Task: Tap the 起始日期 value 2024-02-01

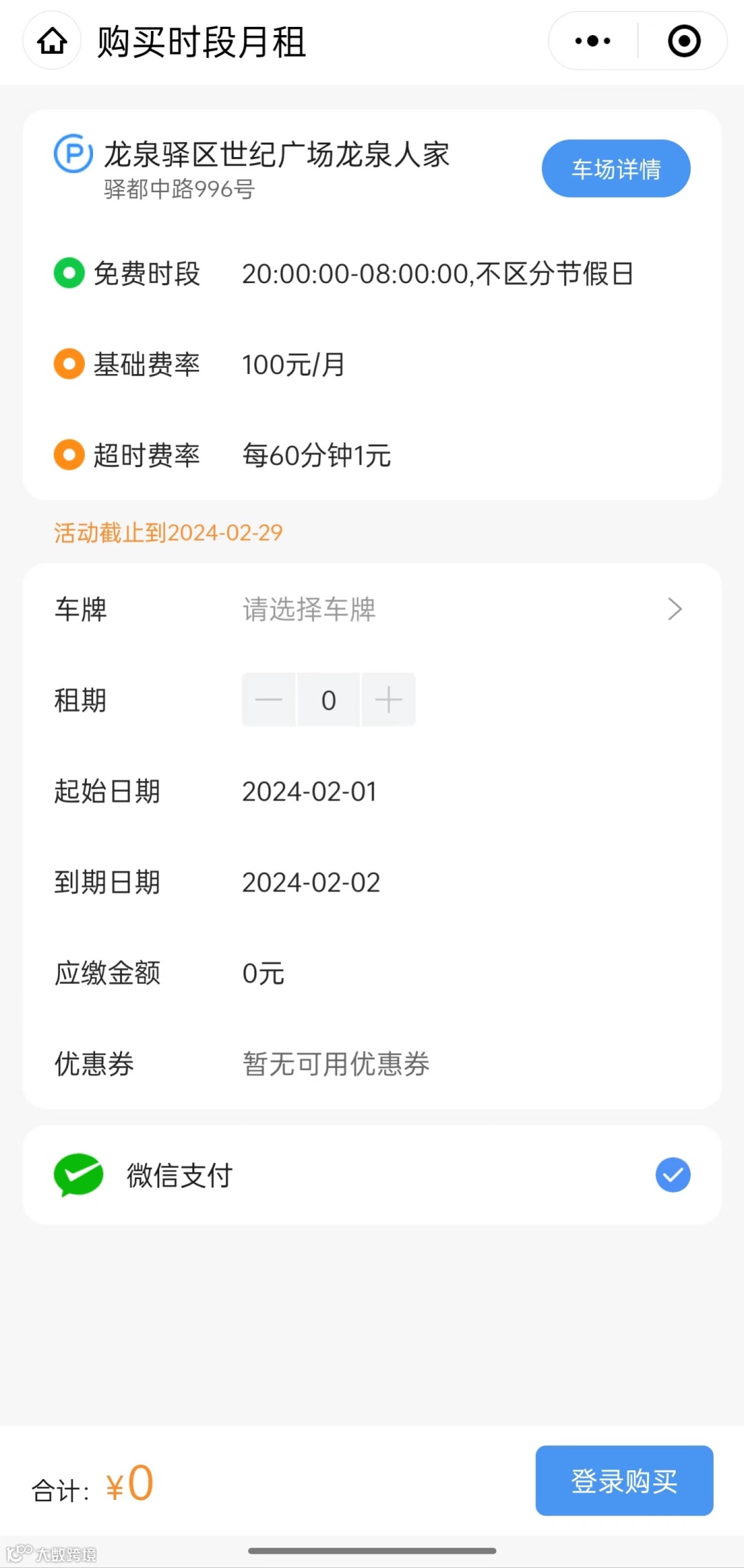Action: [x=309, y=791]
